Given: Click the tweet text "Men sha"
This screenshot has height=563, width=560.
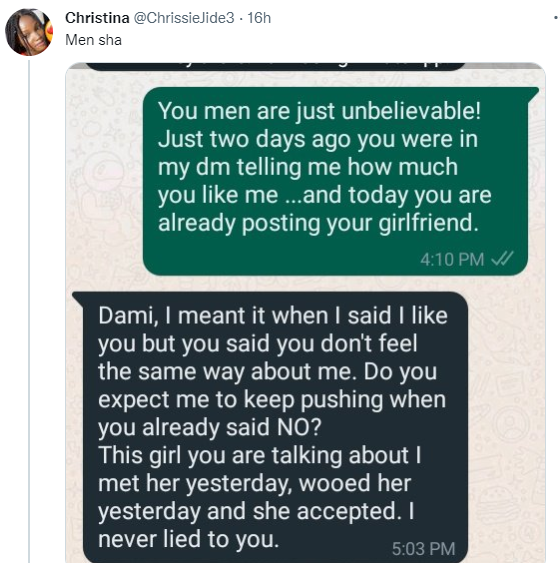Looking at the screenshot, I should (93, 40).
